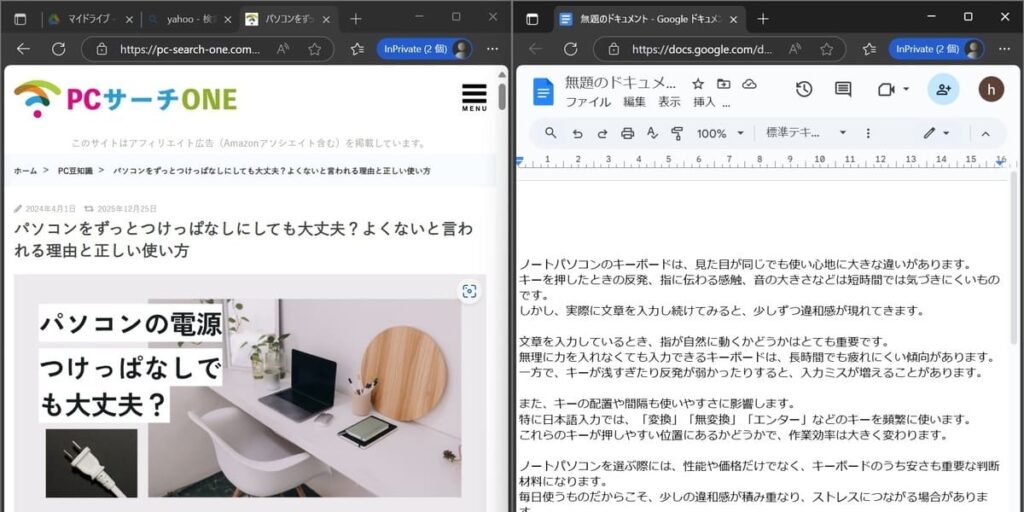The width and height of the screenshot is (1024, 512).
Task: Open Google account avatar h
Action: [991, 89]
